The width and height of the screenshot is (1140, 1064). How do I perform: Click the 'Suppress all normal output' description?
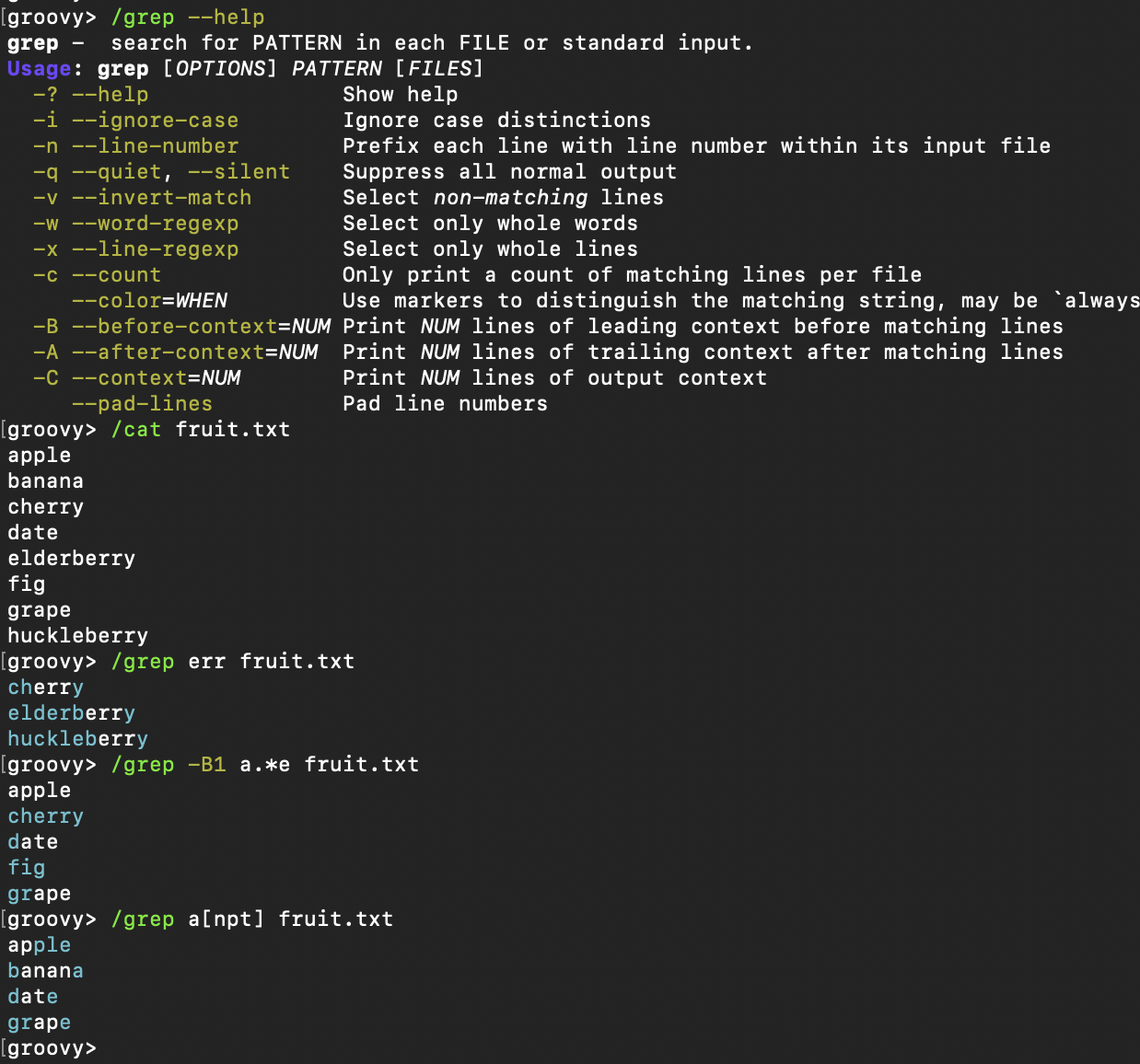pyautogui.click(x=509, y=172)
